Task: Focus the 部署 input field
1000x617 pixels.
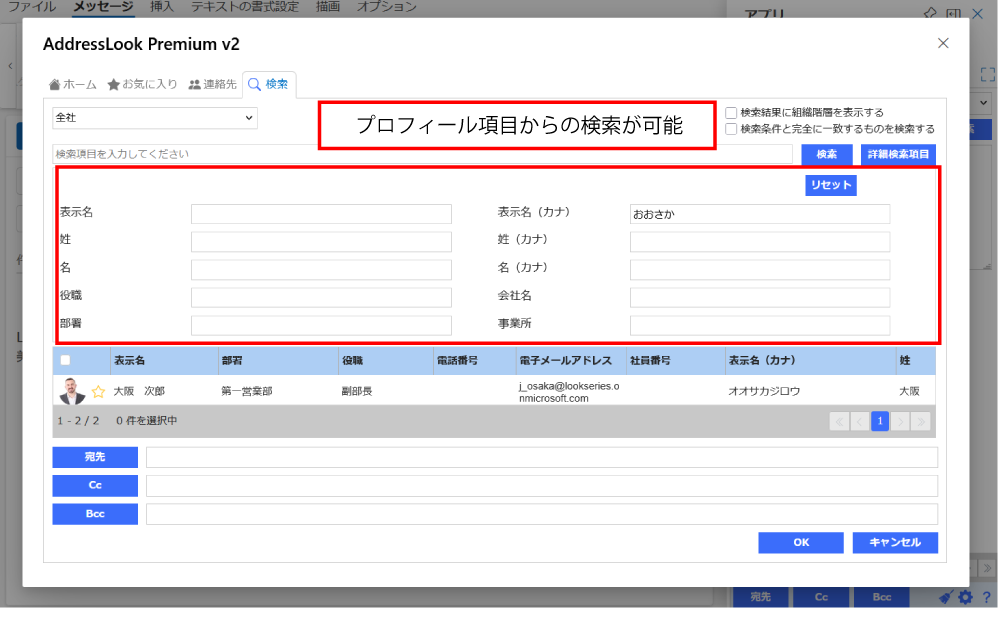Action: click(x=321, y=326)
